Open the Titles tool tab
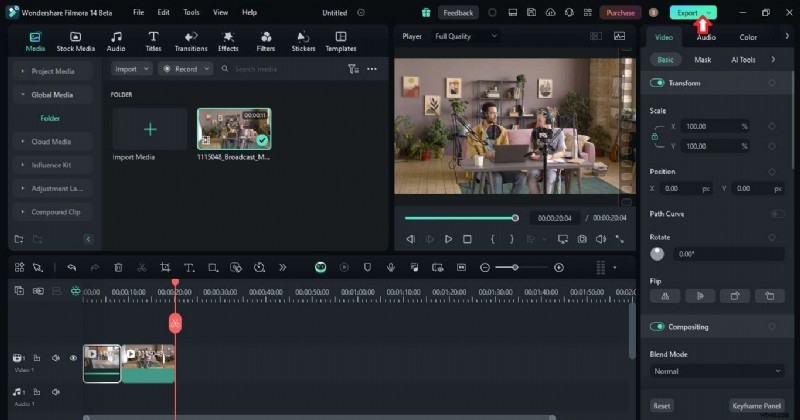 pos(153,41)
